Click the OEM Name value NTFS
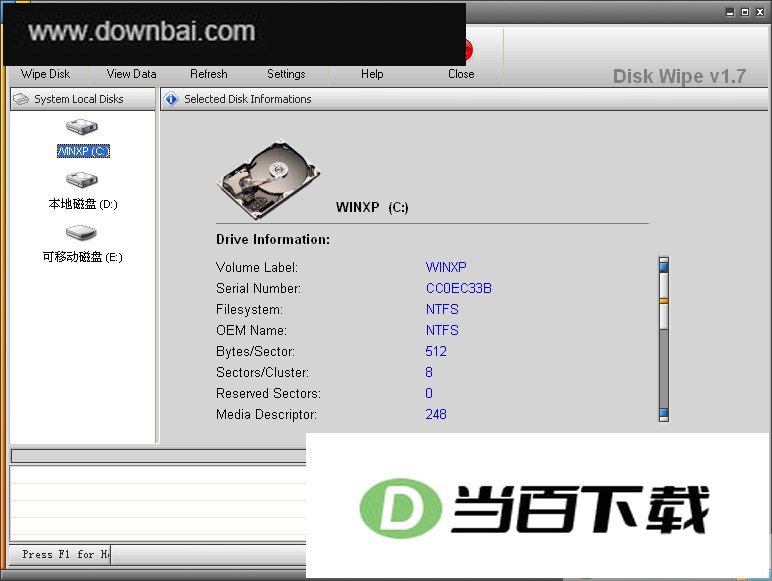Screen dimensions: 772x581 coord(442,330)
